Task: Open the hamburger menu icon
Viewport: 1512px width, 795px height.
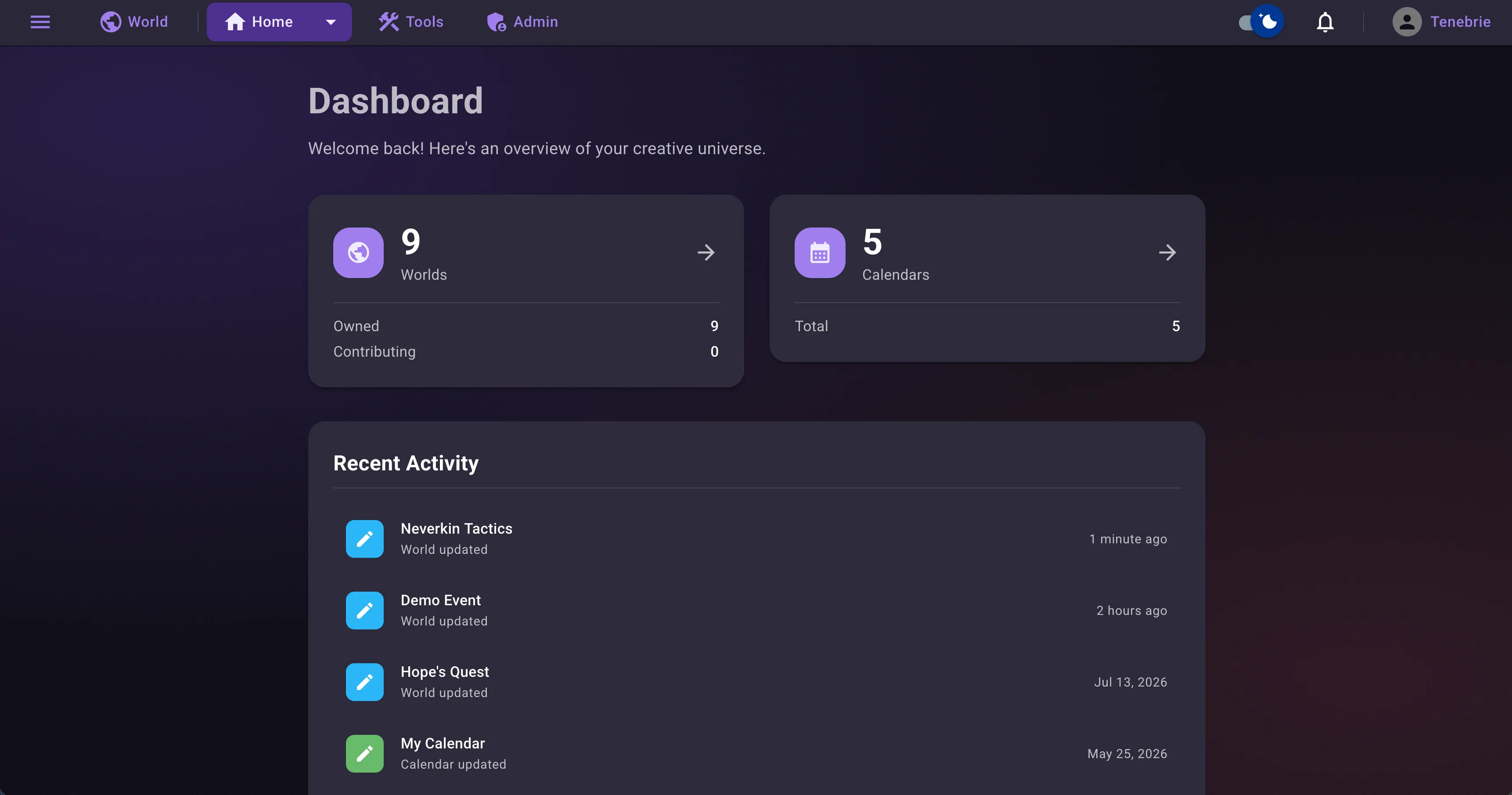Action: 40,22
